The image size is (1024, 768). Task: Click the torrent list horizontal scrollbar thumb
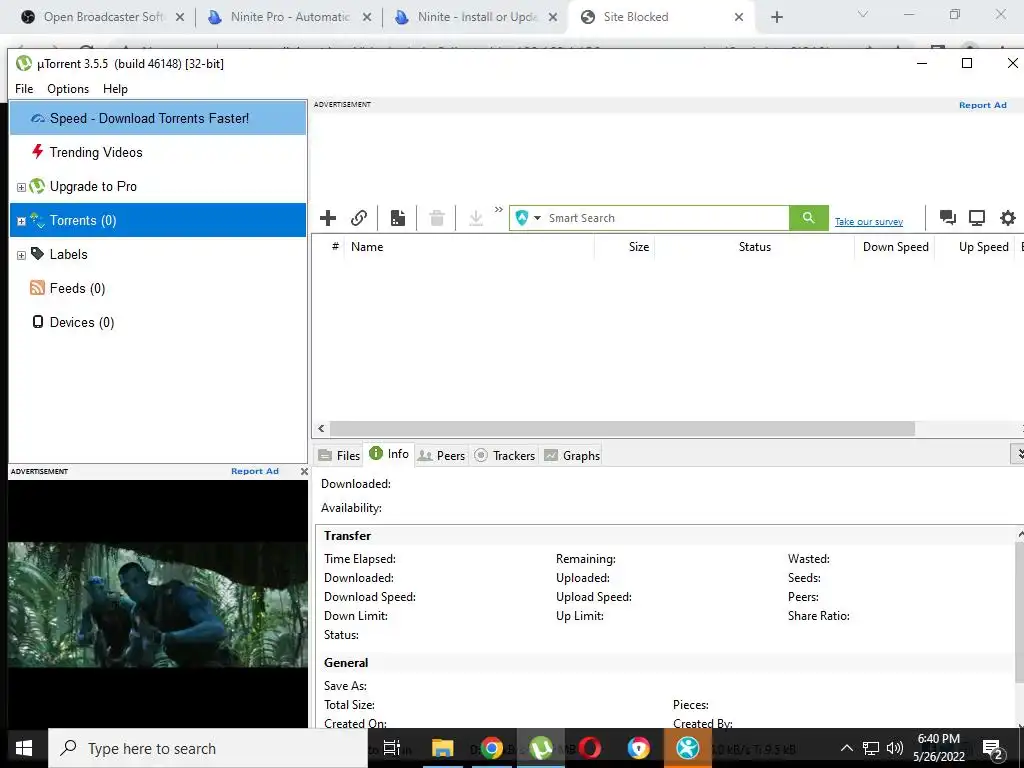point(622,428)
